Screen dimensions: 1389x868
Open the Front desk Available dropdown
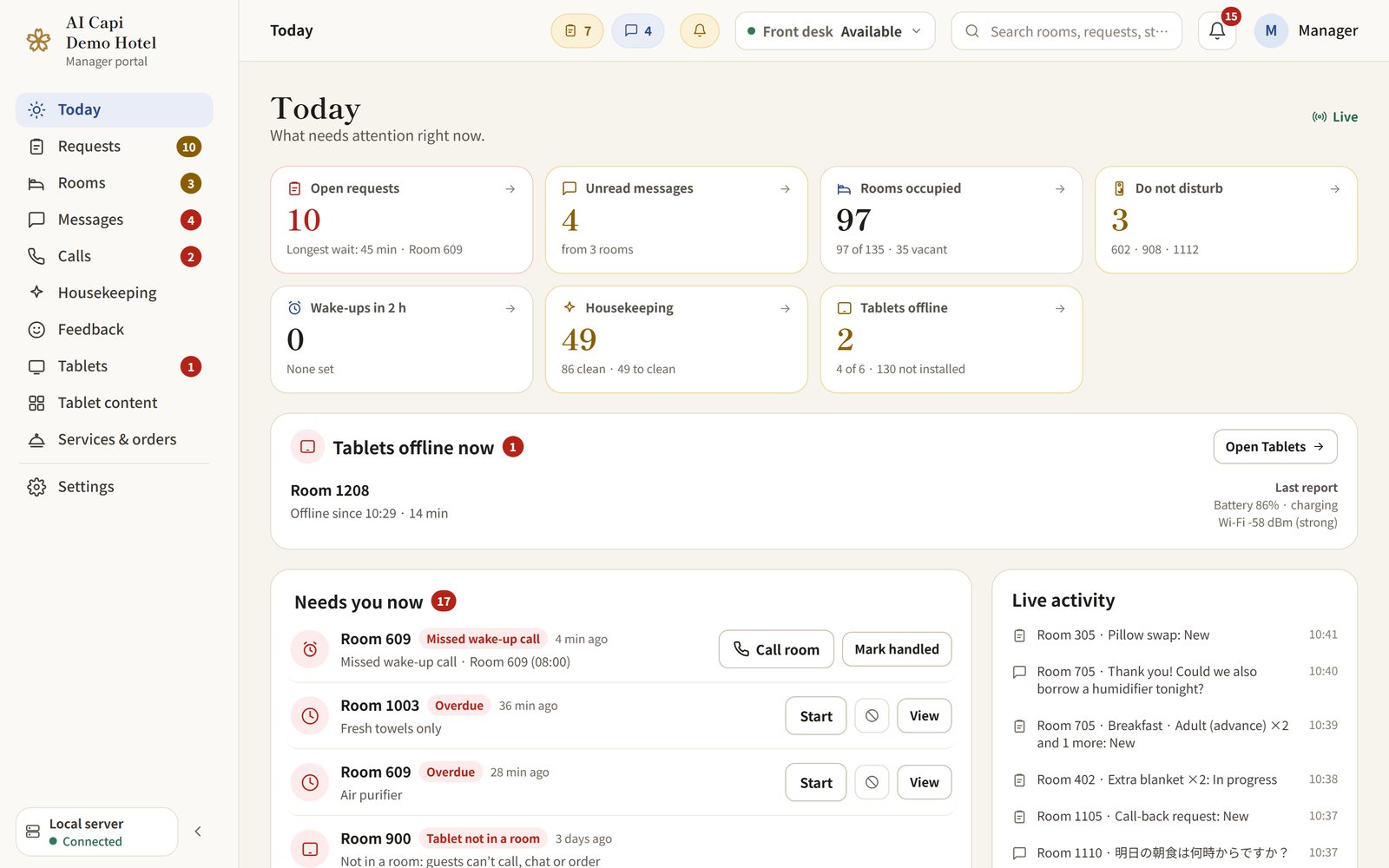coord(835,31)
